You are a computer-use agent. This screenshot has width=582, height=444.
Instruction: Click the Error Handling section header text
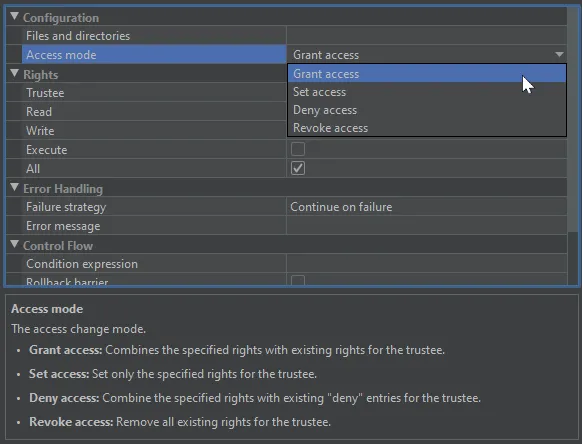point(63,189)
